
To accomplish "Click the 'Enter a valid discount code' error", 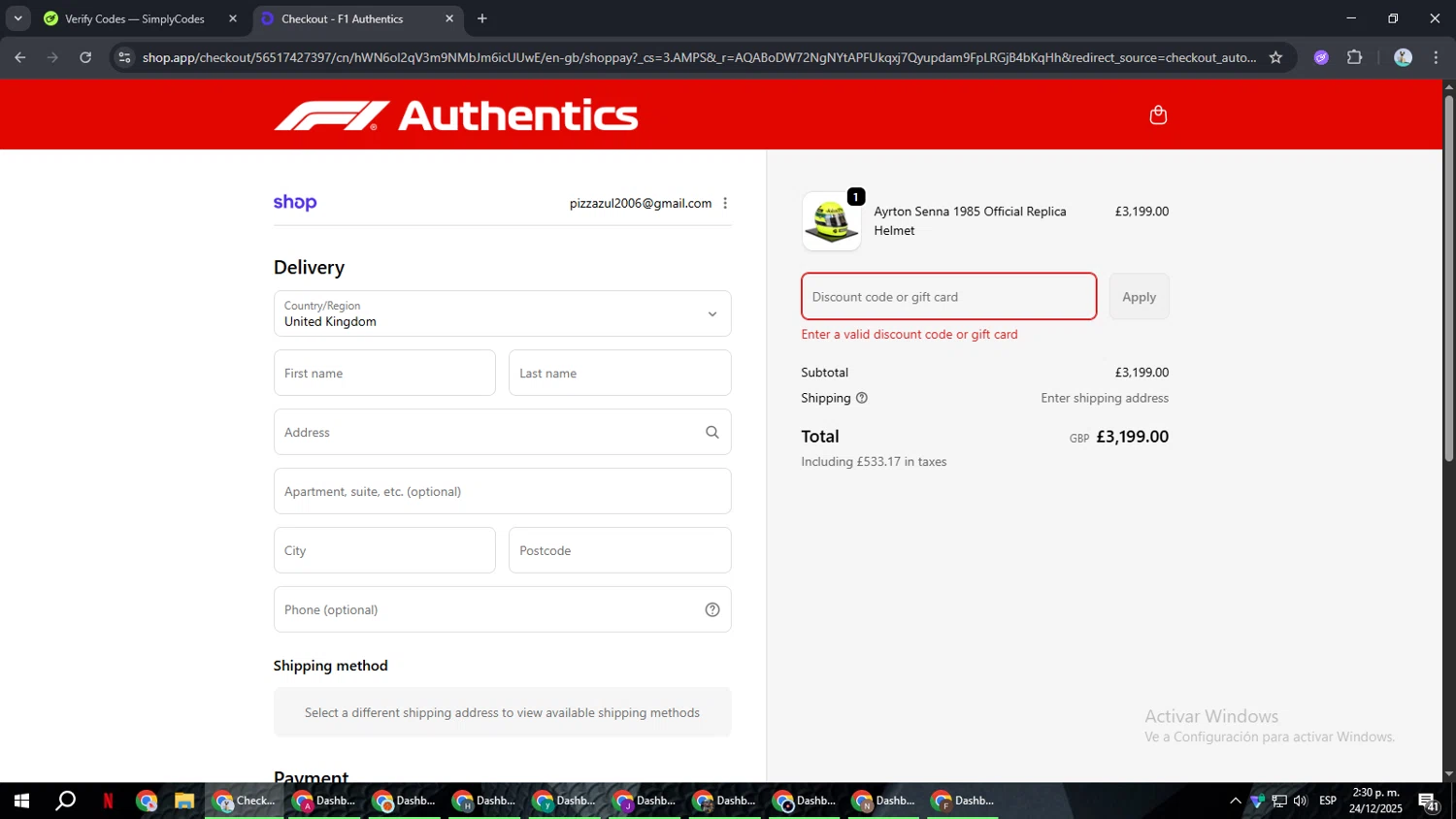I will tap(910, 334).
